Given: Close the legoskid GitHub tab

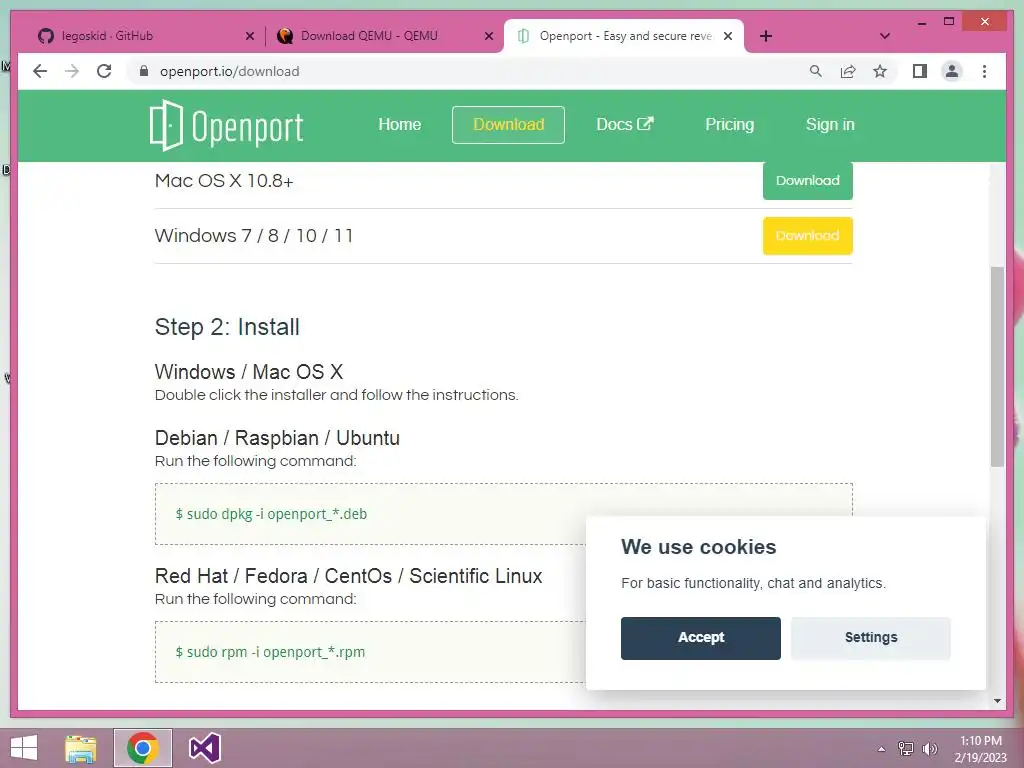Looking at the screenshot, I should [249, 36].
